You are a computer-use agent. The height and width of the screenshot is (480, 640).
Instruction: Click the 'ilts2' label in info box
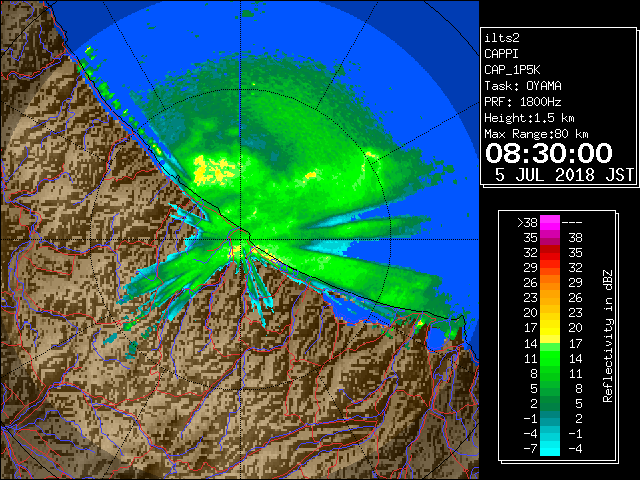[502, 38]
